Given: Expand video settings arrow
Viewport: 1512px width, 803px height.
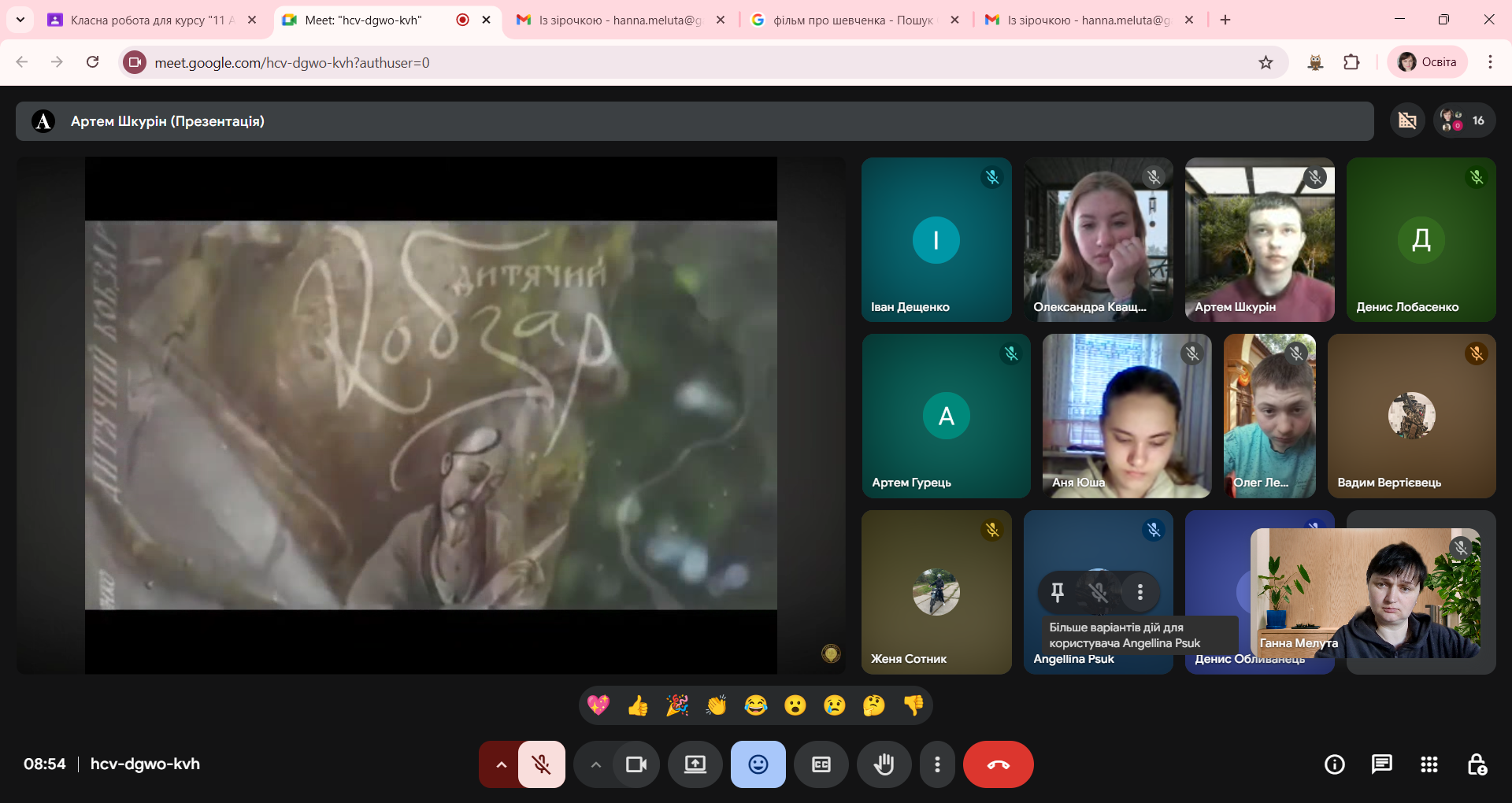Looking at the screenshot, I should coord(595,764).
